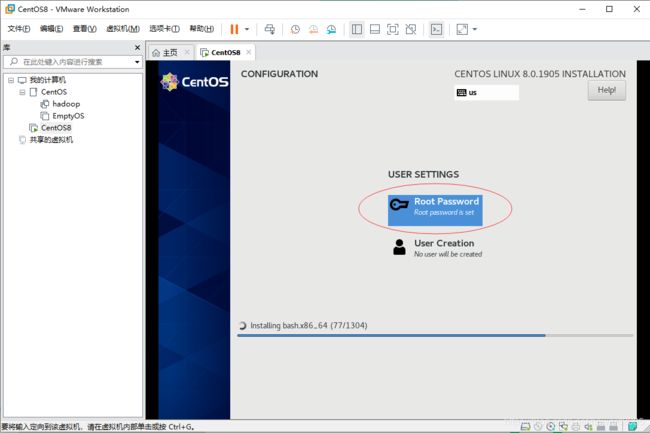
Task: Open the 选项卡(T) menu
Action: tap(164, 29)
